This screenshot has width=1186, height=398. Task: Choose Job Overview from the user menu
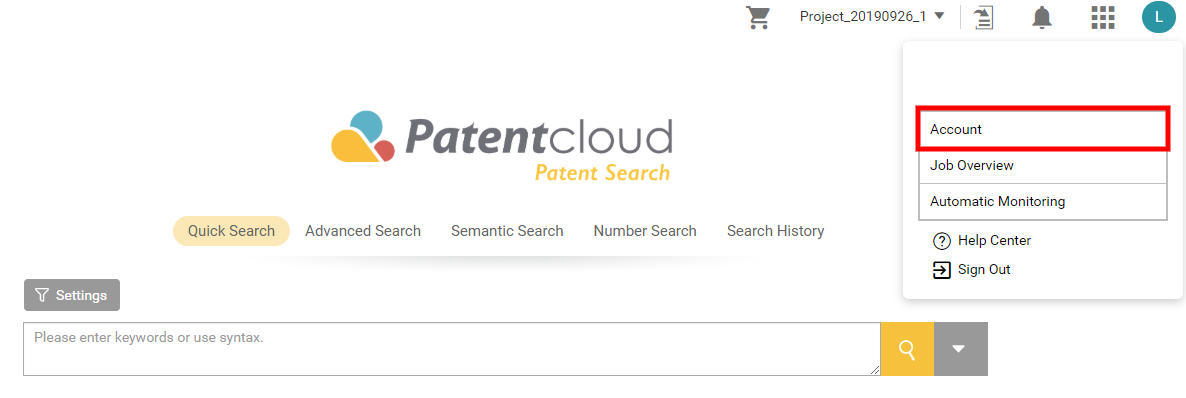(x=1043, y=166)
